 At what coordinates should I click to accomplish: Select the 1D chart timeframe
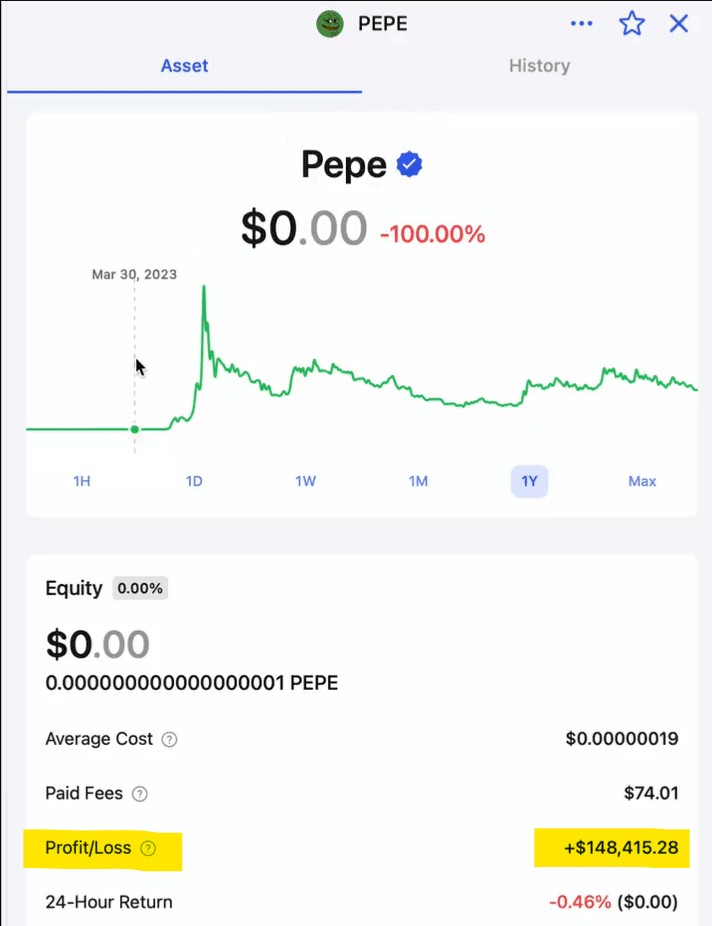[x=194, y=481]
